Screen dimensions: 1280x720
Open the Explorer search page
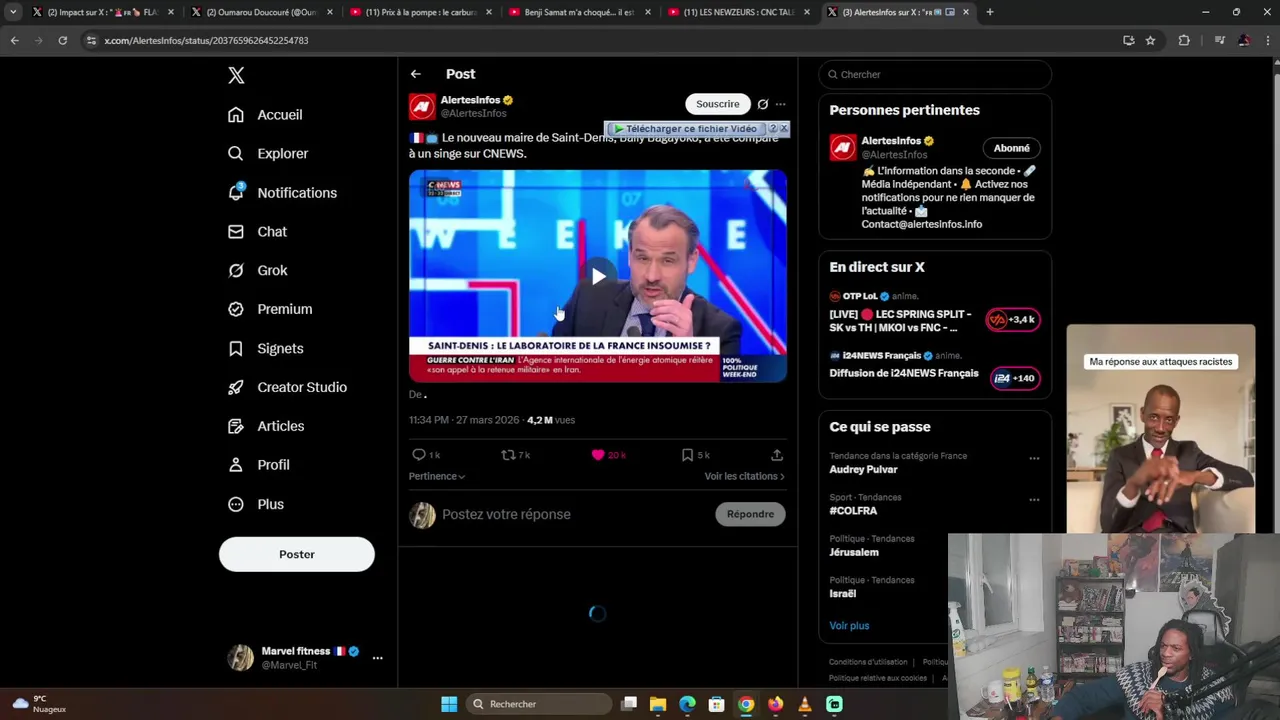pyautogui.click(x=268, y=154)
